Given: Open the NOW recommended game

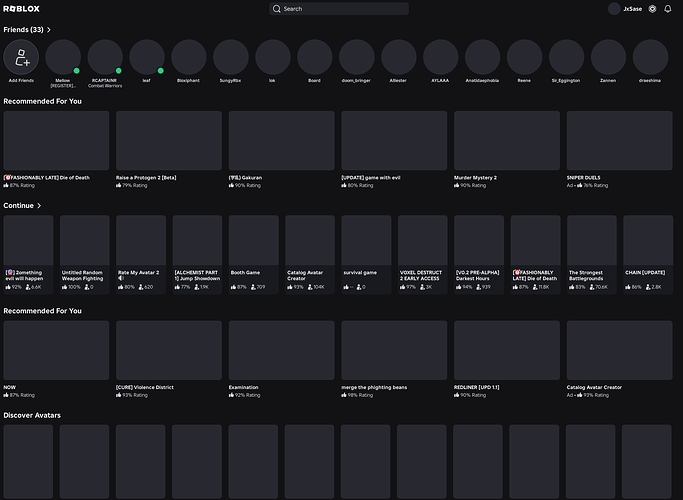Looking at the screenshot, I should 56,359.
